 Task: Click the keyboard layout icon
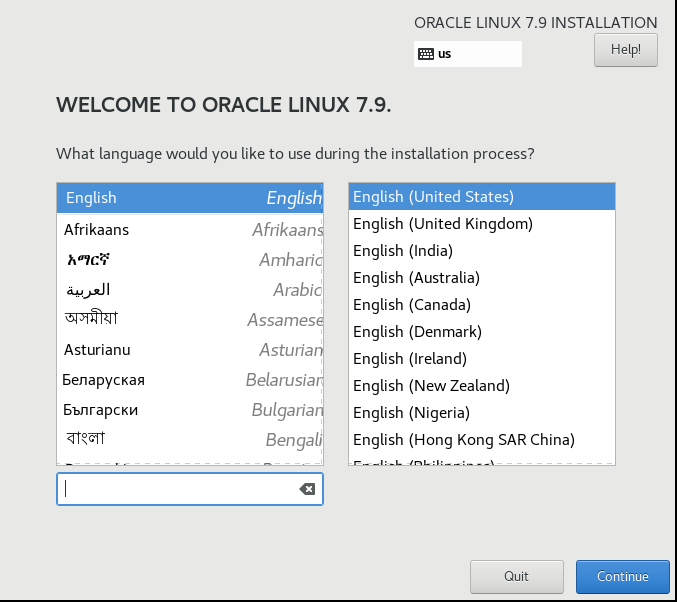tap(426, 54)
